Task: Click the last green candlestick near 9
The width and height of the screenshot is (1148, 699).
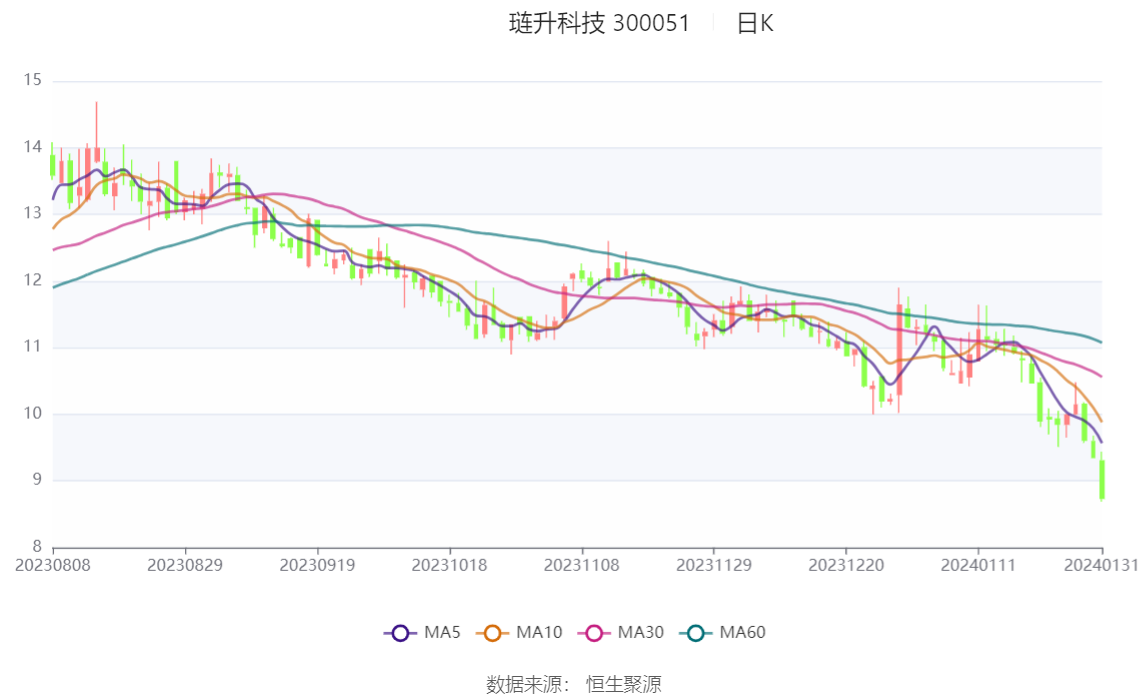Action: click(x=1102, y=479)
